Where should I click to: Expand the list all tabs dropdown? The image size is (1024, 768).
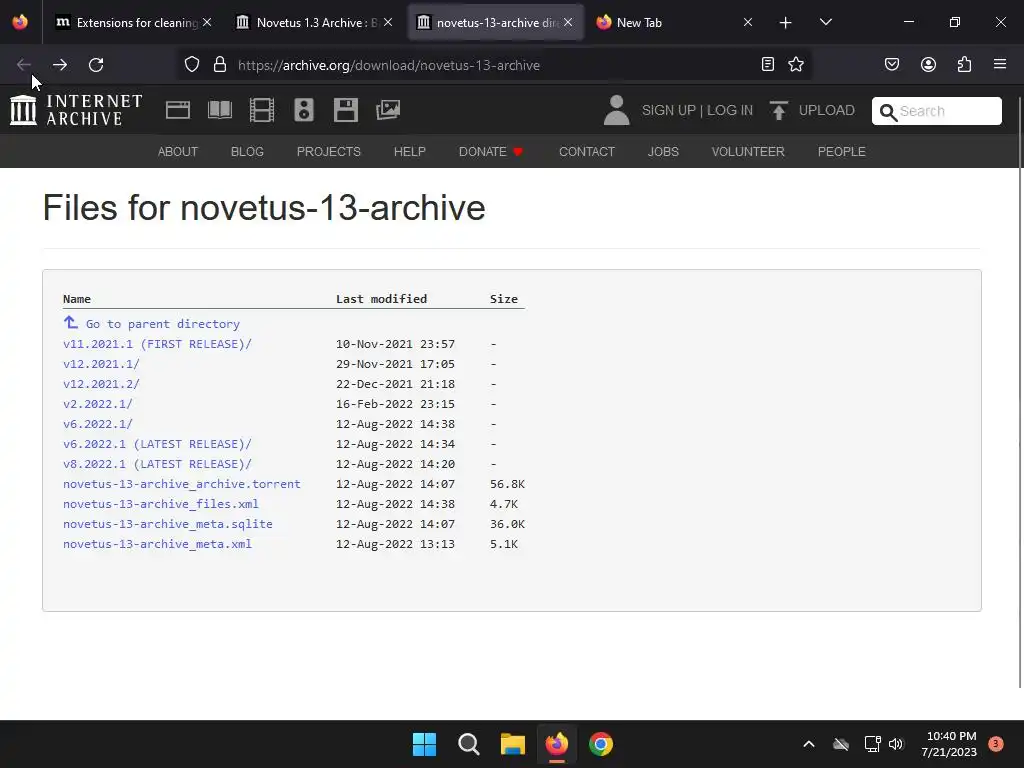point(825,22)
